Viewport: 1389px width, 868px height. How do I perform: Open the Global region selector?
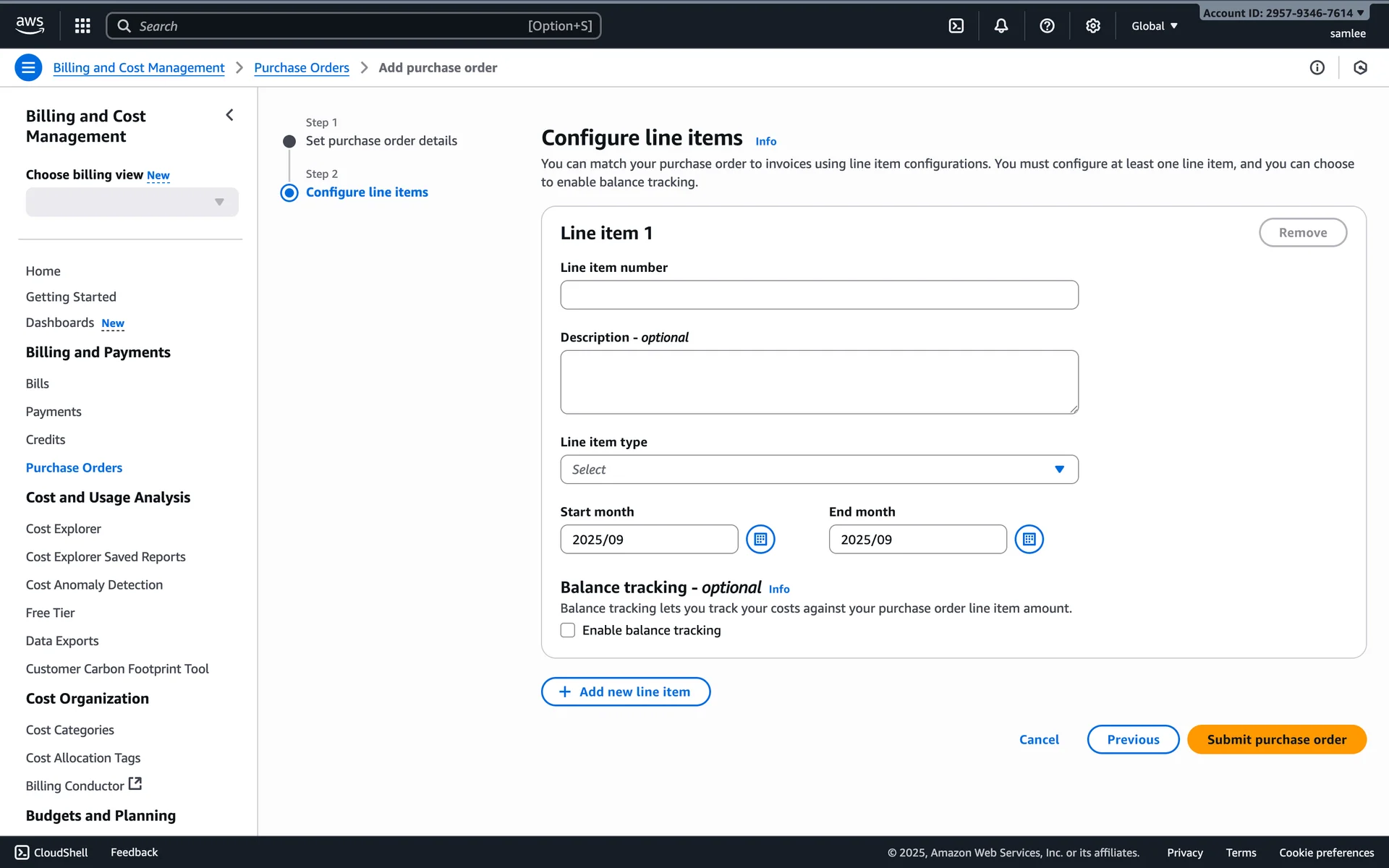1155,26
